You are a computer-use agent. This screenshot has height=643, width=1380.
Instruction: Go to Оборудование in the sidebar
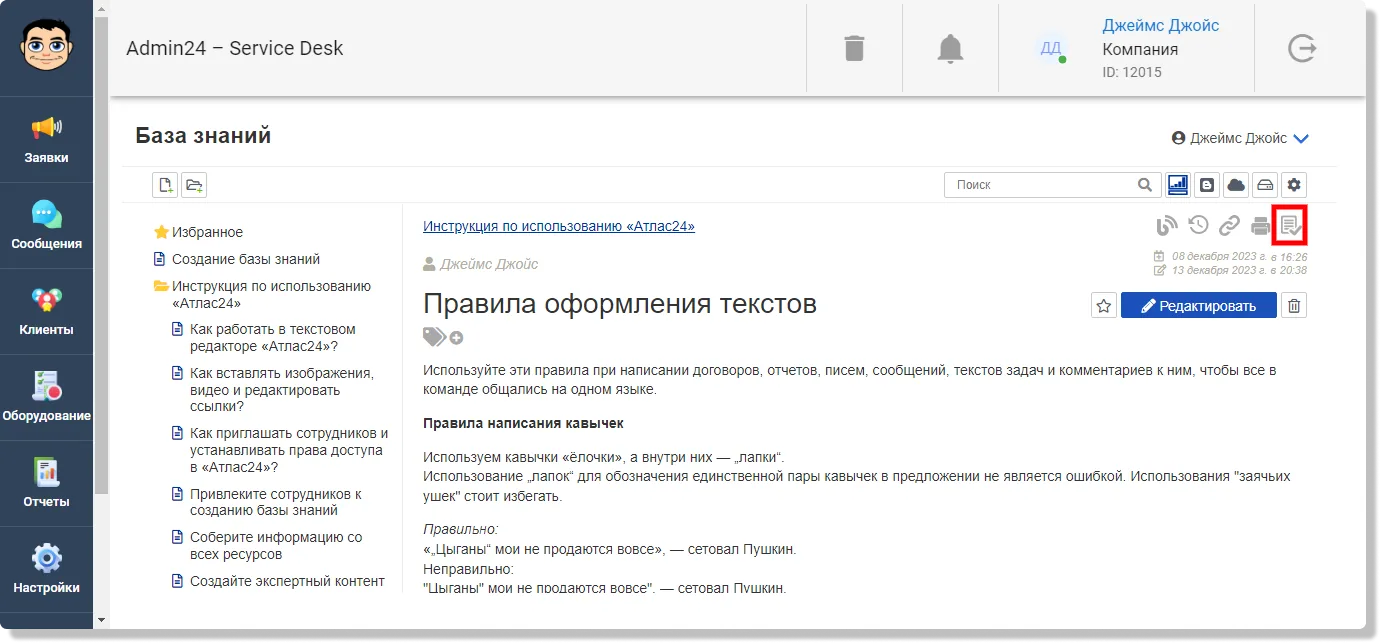tap(46, 398)
